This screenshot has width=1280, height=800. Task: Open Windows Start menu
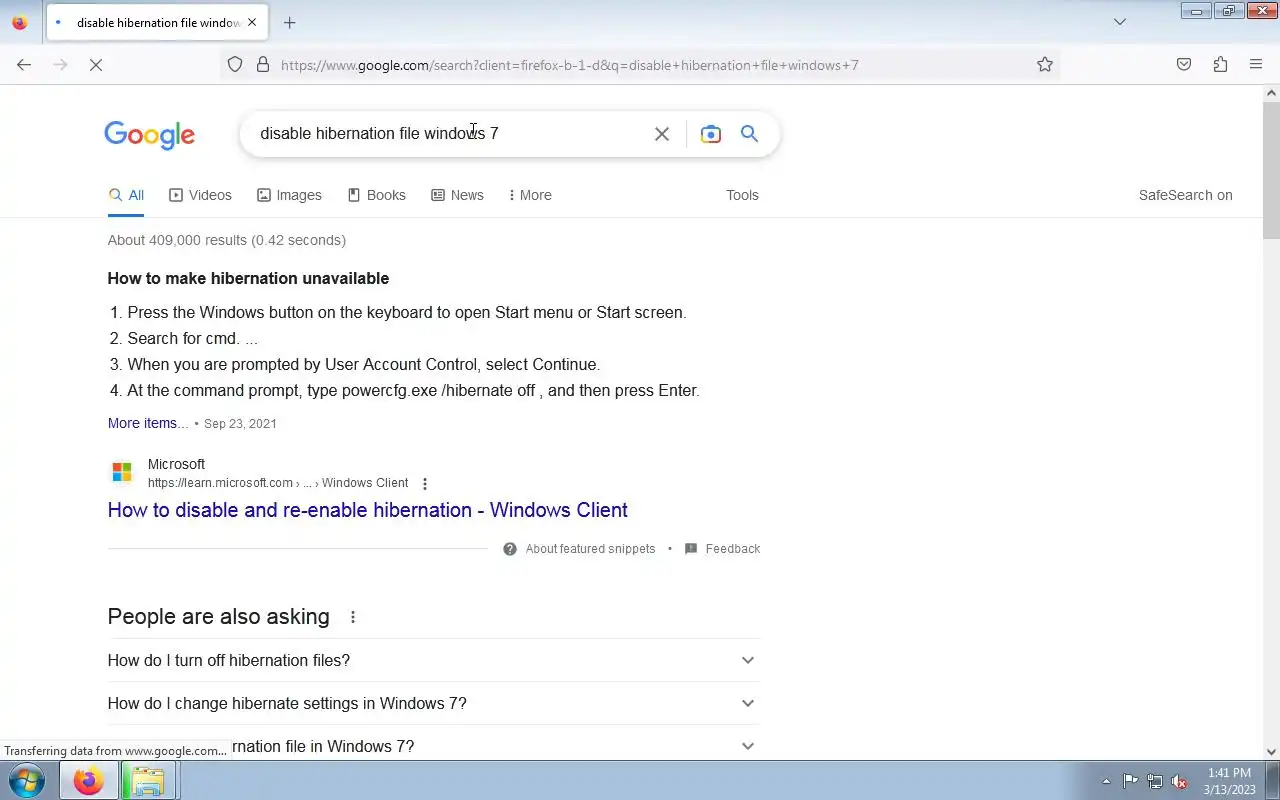tap(27, 780)
